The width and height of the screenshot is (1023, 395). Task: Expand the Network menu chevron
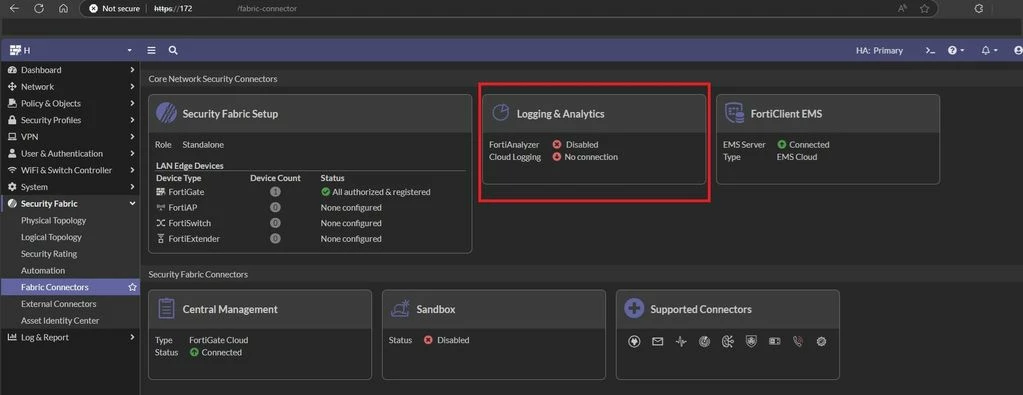point(132,87)
